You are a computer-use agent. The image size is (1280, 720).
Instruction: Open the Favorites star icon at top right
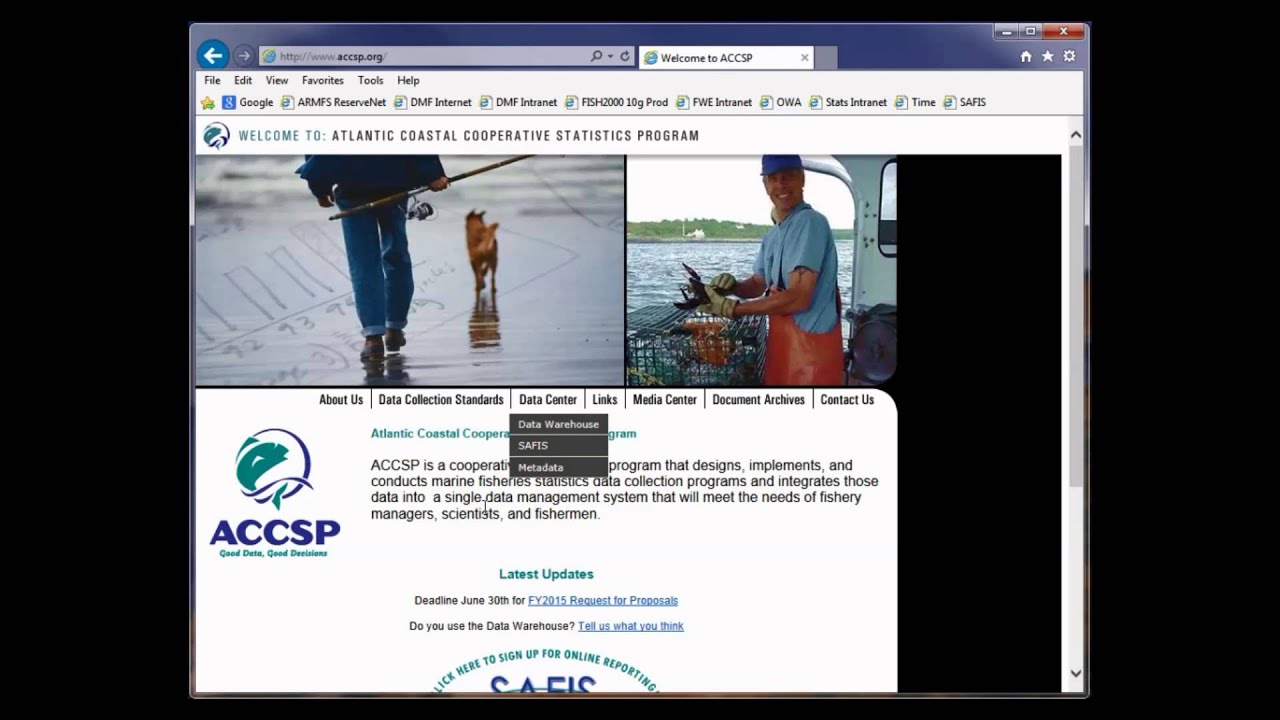pos(1048,57)
